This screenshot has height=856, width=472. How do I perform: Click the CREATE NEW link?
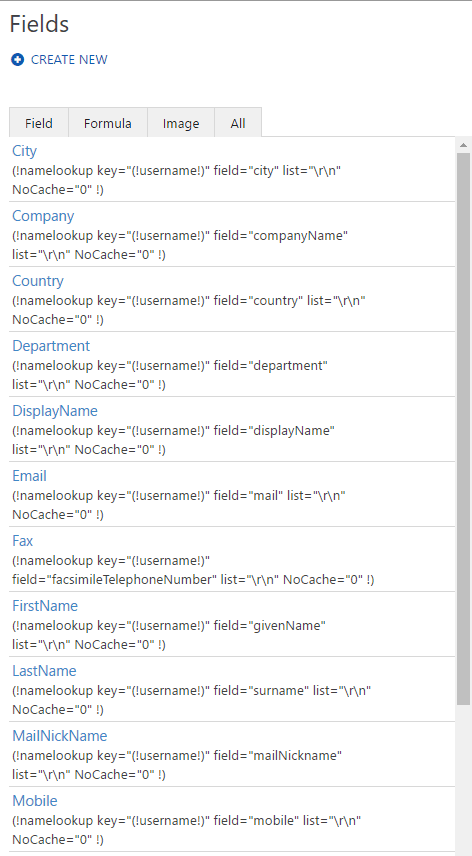[69, 60]
